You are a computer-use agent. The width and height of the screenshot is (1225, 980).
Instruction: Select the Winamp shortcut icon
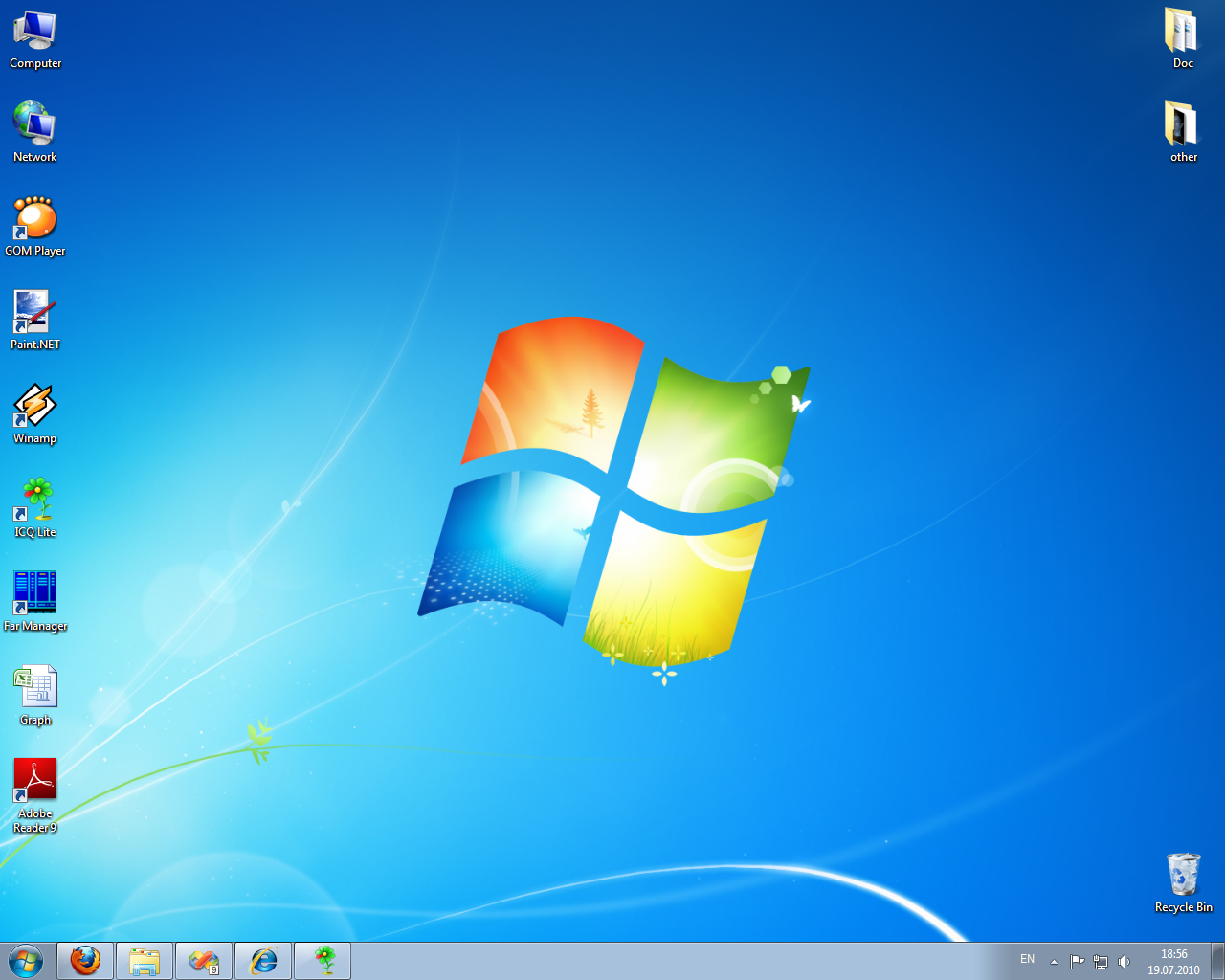[x=35, y=414]
